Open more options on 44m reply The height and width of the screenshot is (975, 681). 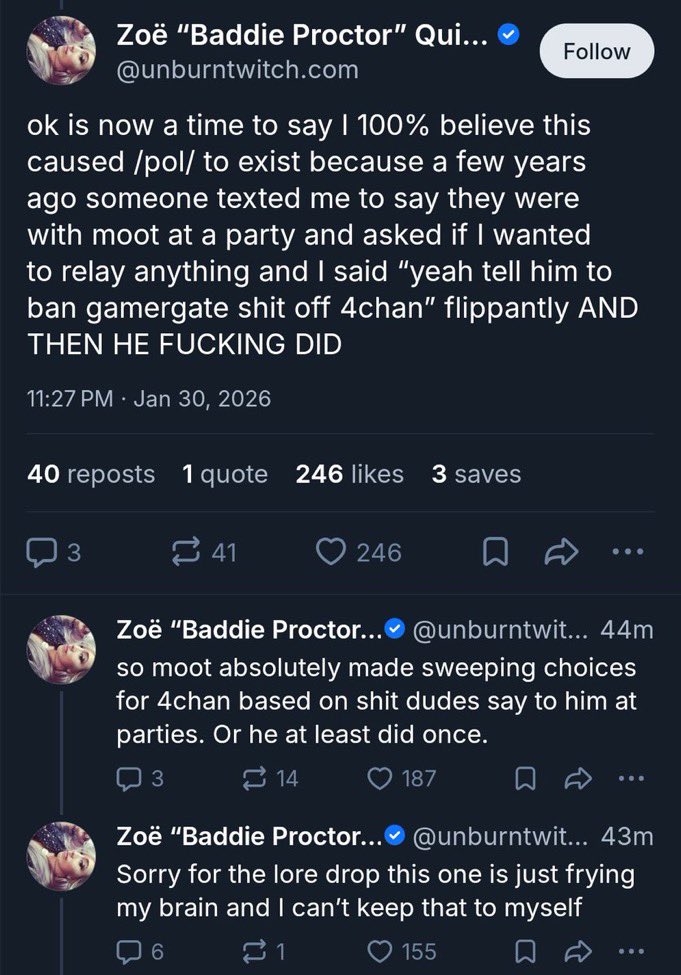(x=628, y=778)
